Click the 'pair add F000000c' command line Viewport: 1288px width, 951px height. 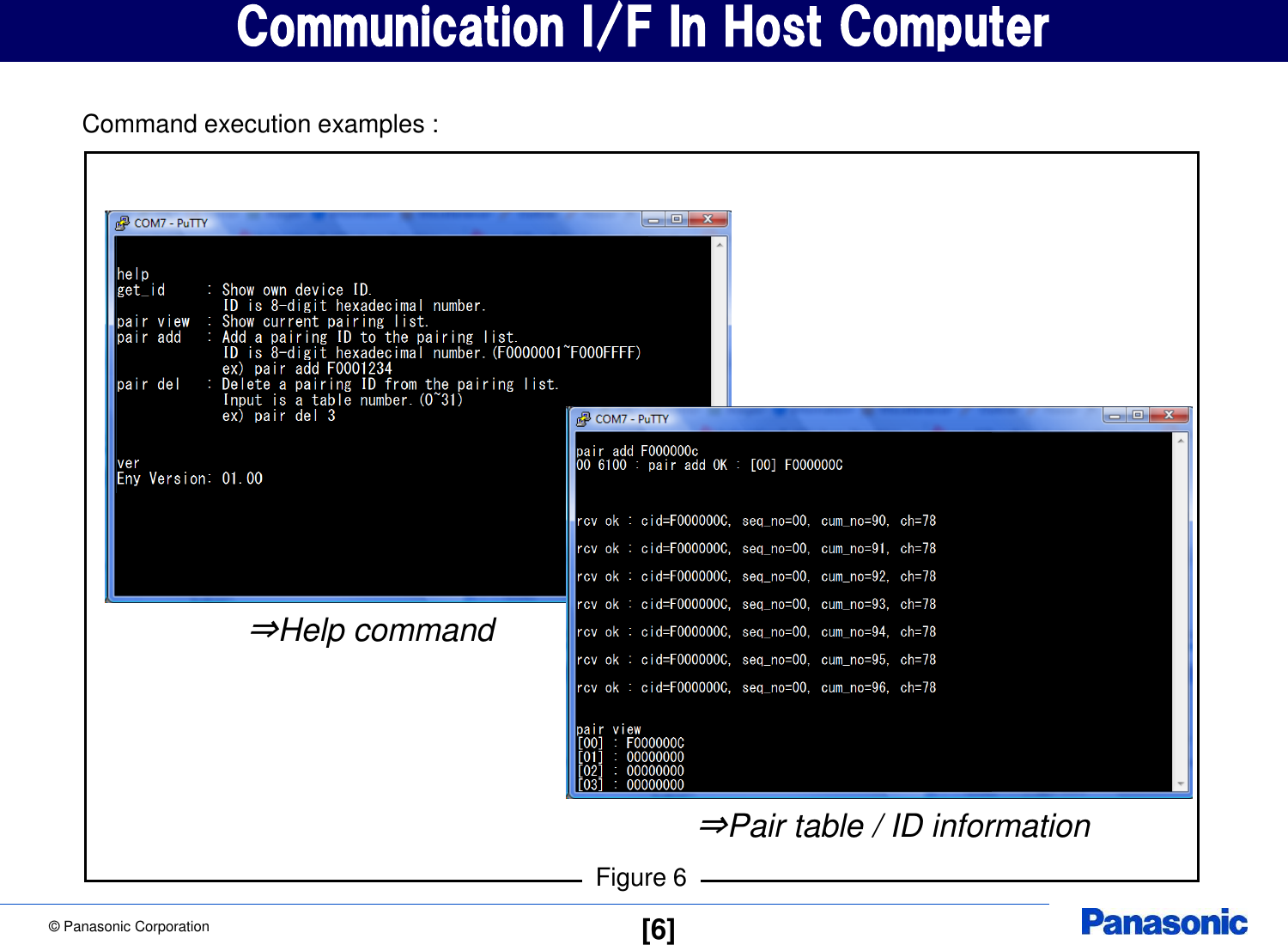click(x=636, y=449)
